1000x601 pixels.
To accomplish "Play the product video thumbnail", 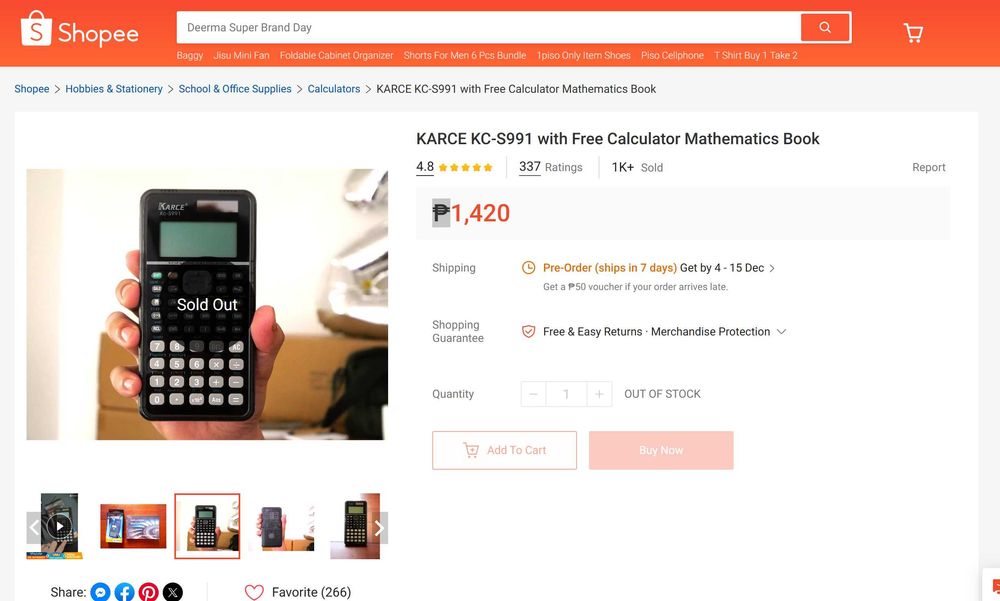I will tap(59, 526).
